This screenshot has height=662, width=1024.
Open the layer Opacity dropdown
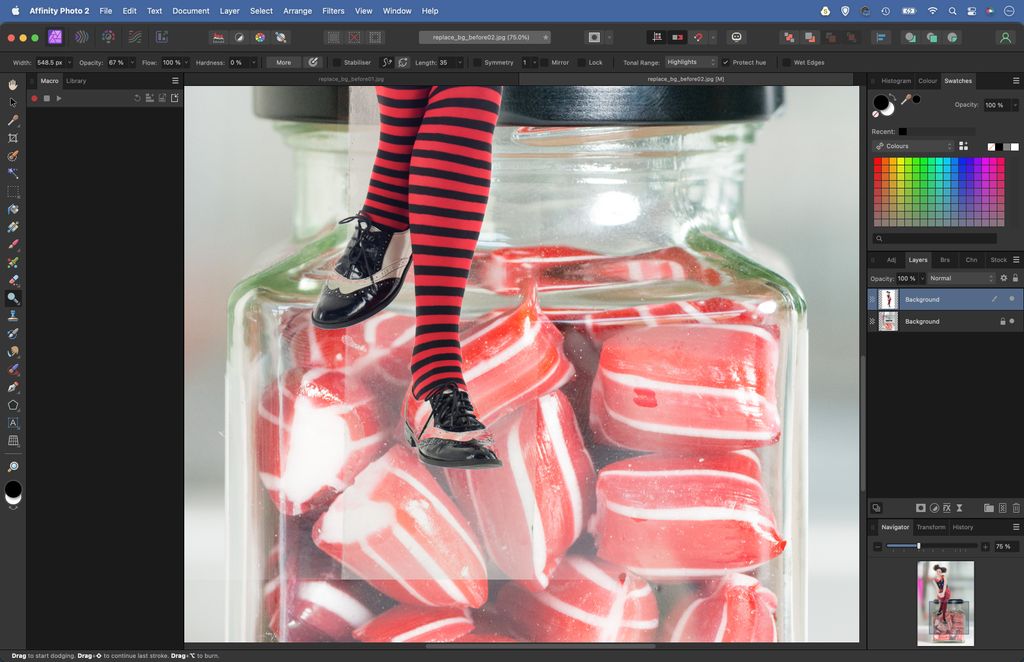(922, 278)
